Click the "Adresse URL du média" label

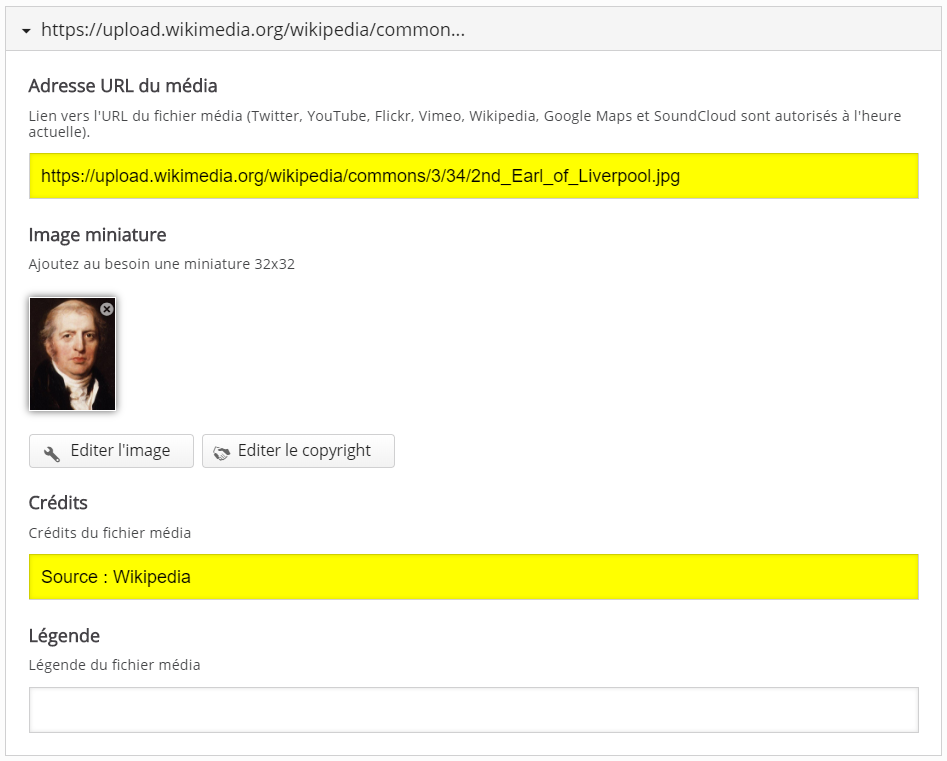pyautogui.click(x=123, y=85)
